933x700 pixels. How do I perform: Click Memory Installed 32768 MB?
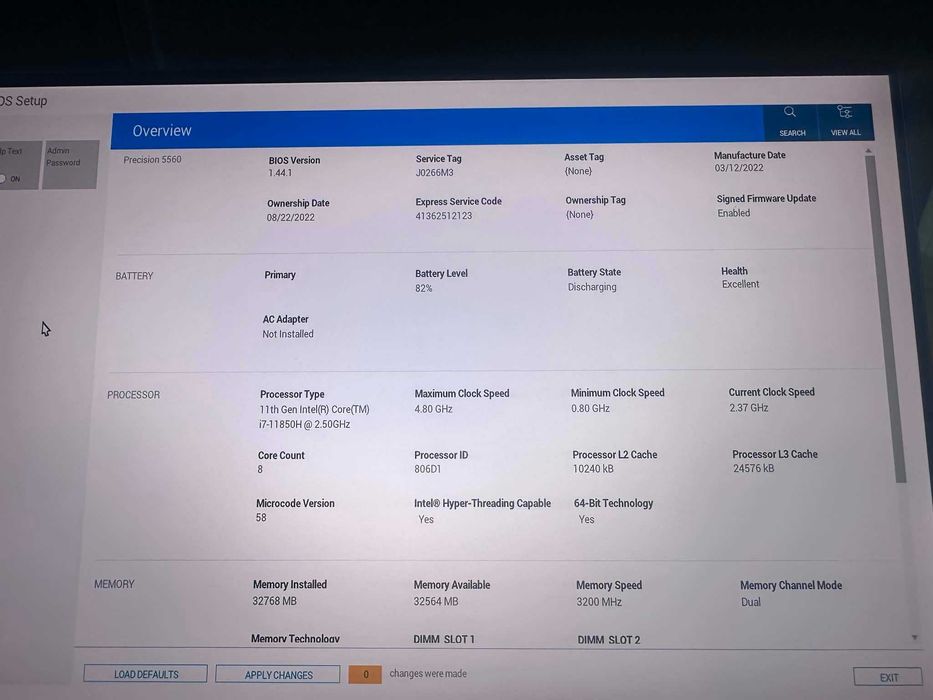(274, 601)
